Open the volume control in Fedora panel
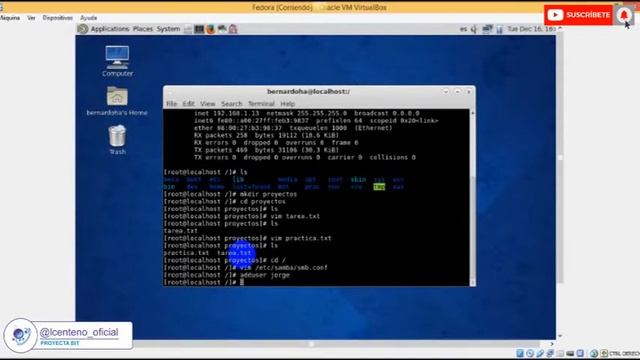This screenshot has height=360, width=640. pos(474,29)
